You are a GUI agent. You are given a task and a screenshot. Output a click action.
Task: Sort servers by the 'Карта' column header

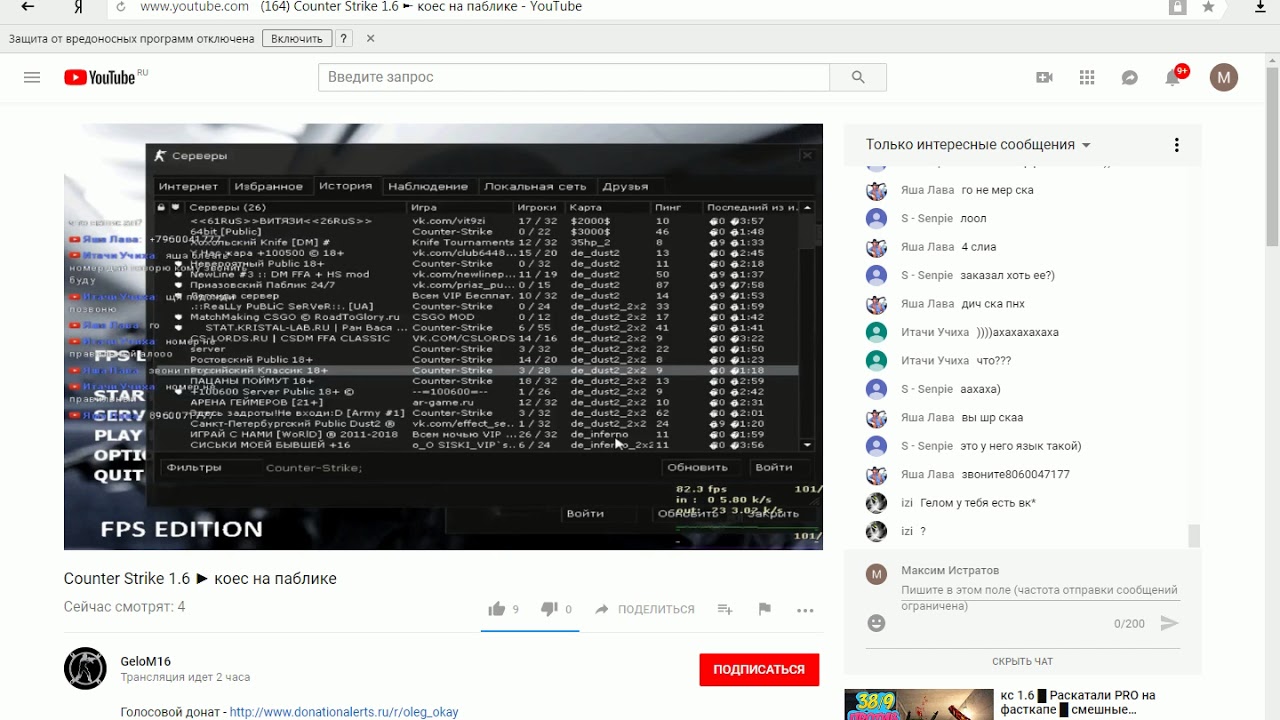pyautogui.click(x=608, y=207)
